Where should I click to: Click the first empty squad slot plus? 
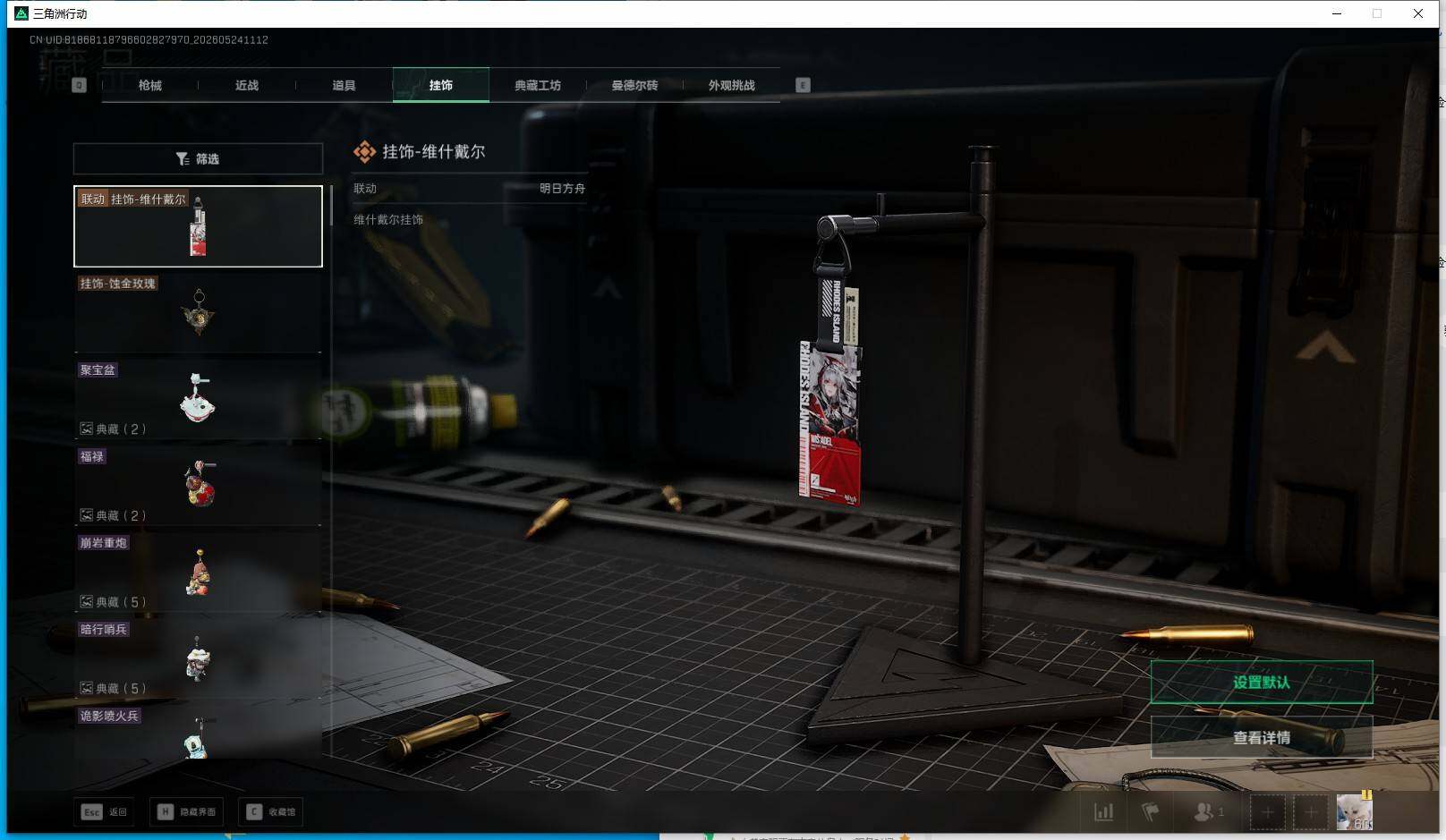pos(1267,812)
